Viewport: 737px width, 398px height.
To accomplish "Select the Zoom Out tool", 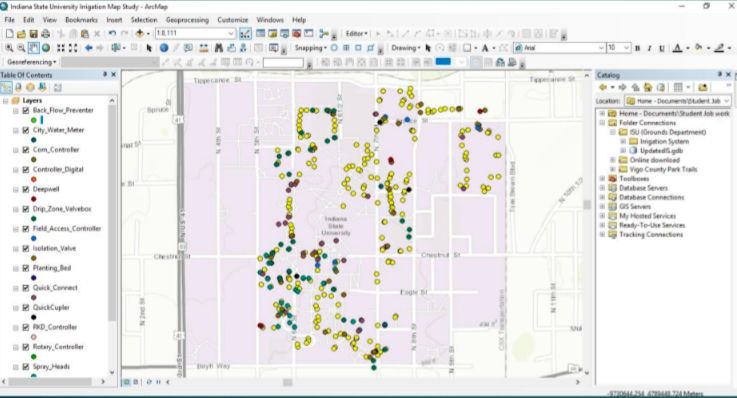I will [21, 48].
